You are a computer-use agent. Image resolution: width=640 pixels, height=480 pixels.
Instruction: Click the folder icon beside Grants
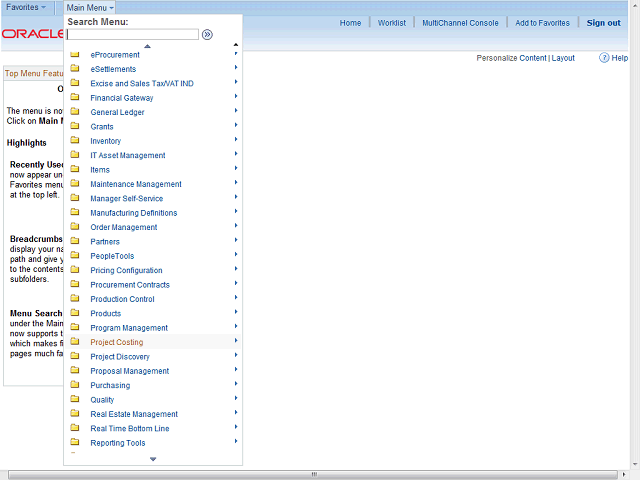(x=75, y=126)
